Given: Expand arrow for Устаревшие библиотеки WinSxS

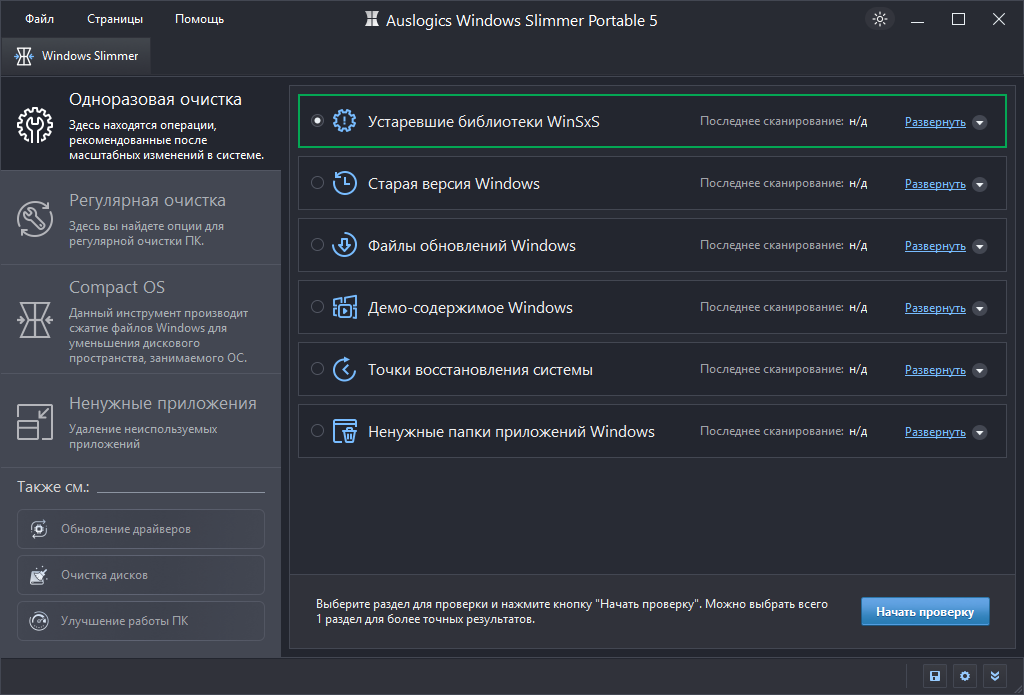Looking at the screenshot, I should click(979, 123).
